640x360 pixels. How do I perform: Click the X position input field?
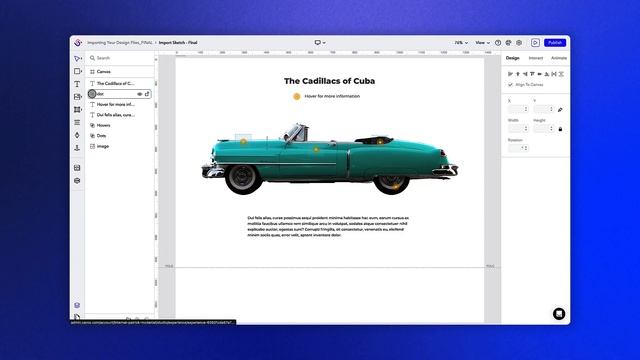tap(518, 109)
